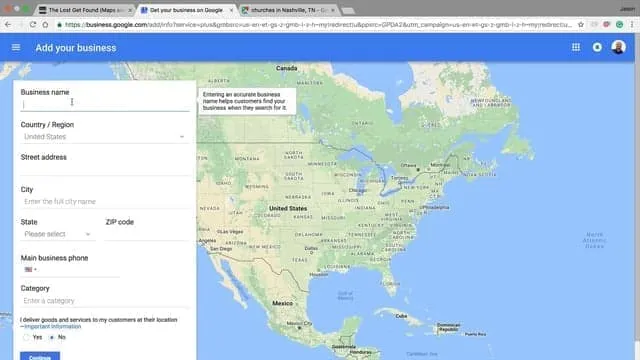Screen dimensions: 640x360
Task: Open the phone country flag selector
Action: [x=30, y=269]
